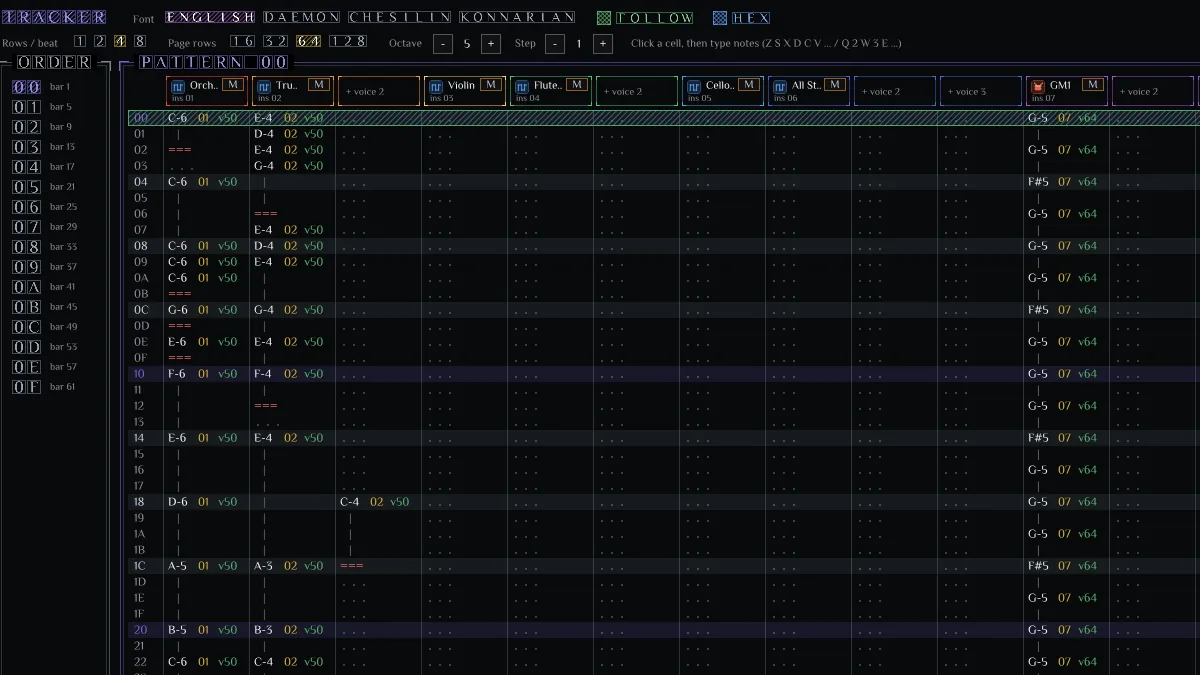Click the TRACKER title logo

click(54, 17)
